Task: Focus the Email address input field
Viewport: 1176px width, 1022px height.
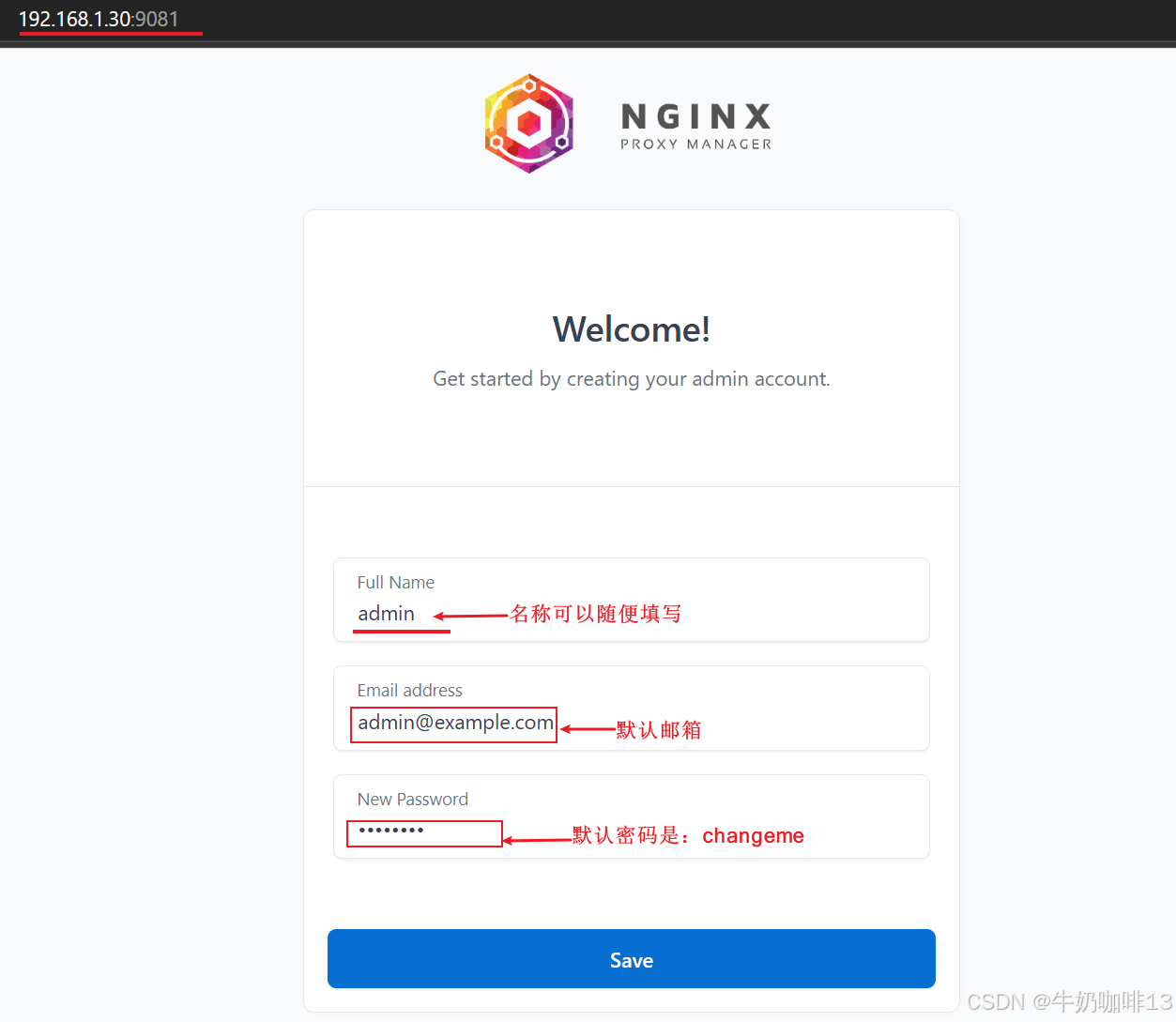Action: click(x=632, y=709)
